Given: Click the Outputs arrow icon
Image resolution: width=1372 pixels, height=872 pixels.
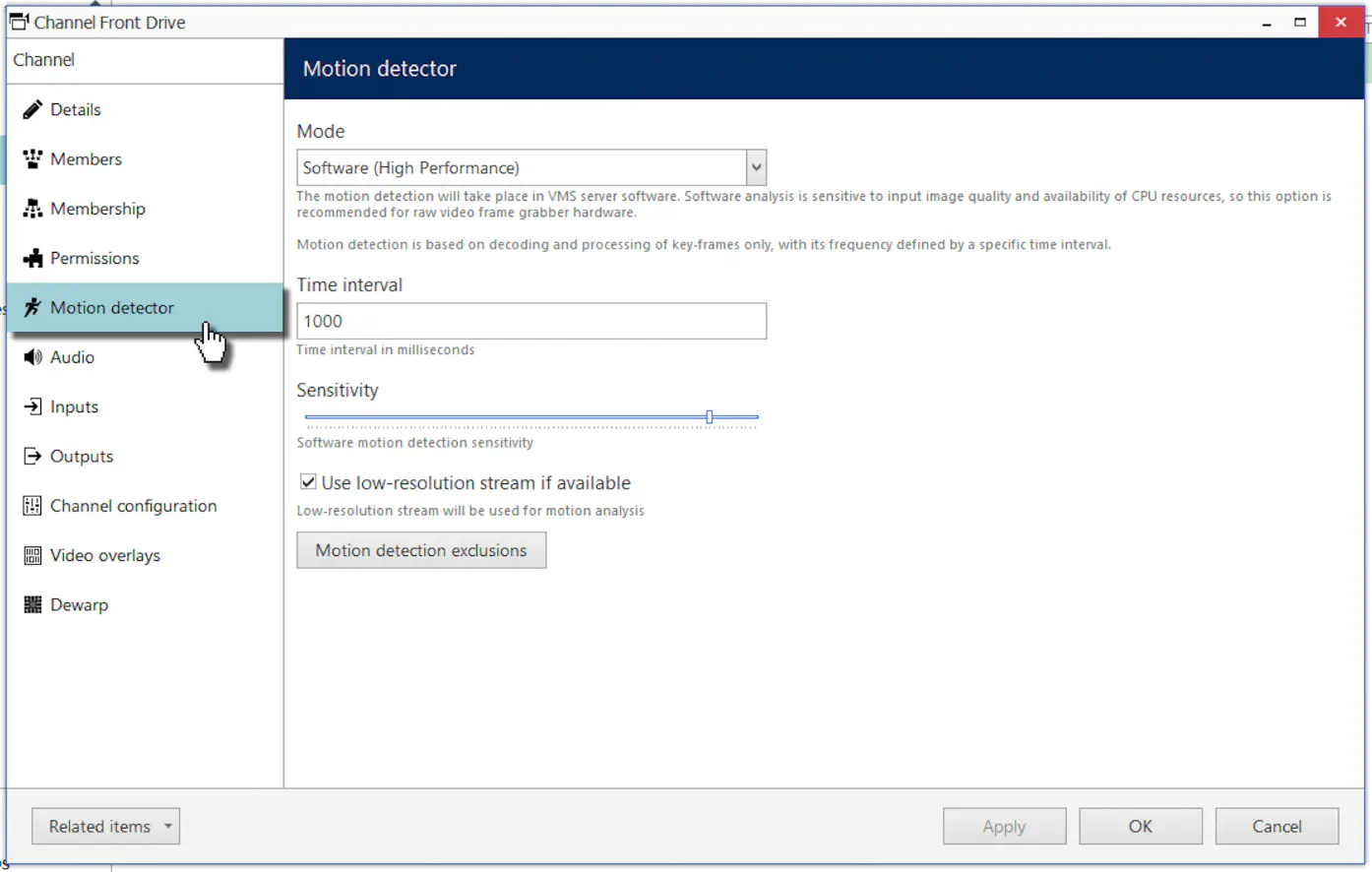Looking at the screenshot, I should 32,456.
